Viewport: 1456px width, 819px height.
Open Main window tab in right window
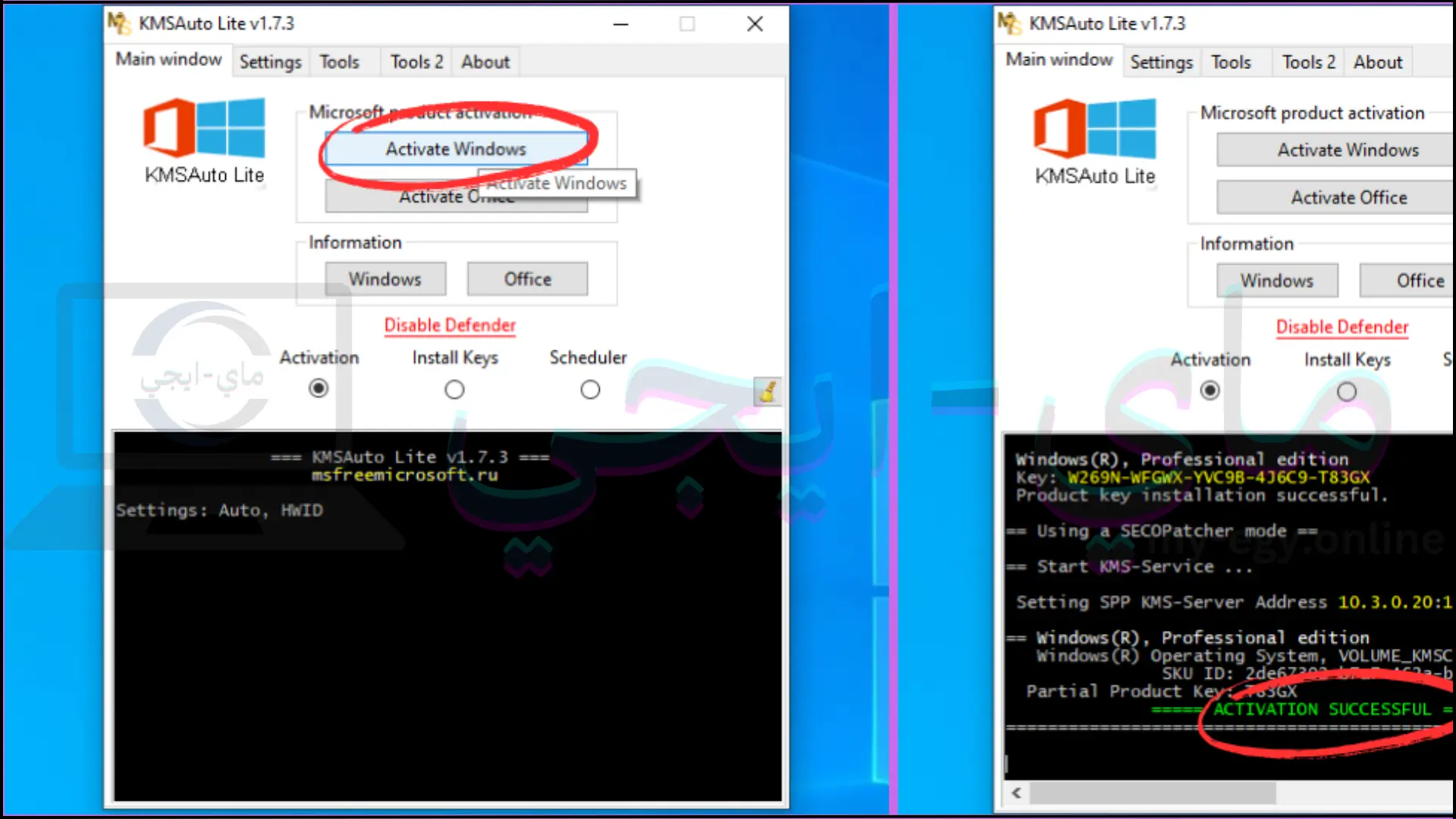[1059, 59]
